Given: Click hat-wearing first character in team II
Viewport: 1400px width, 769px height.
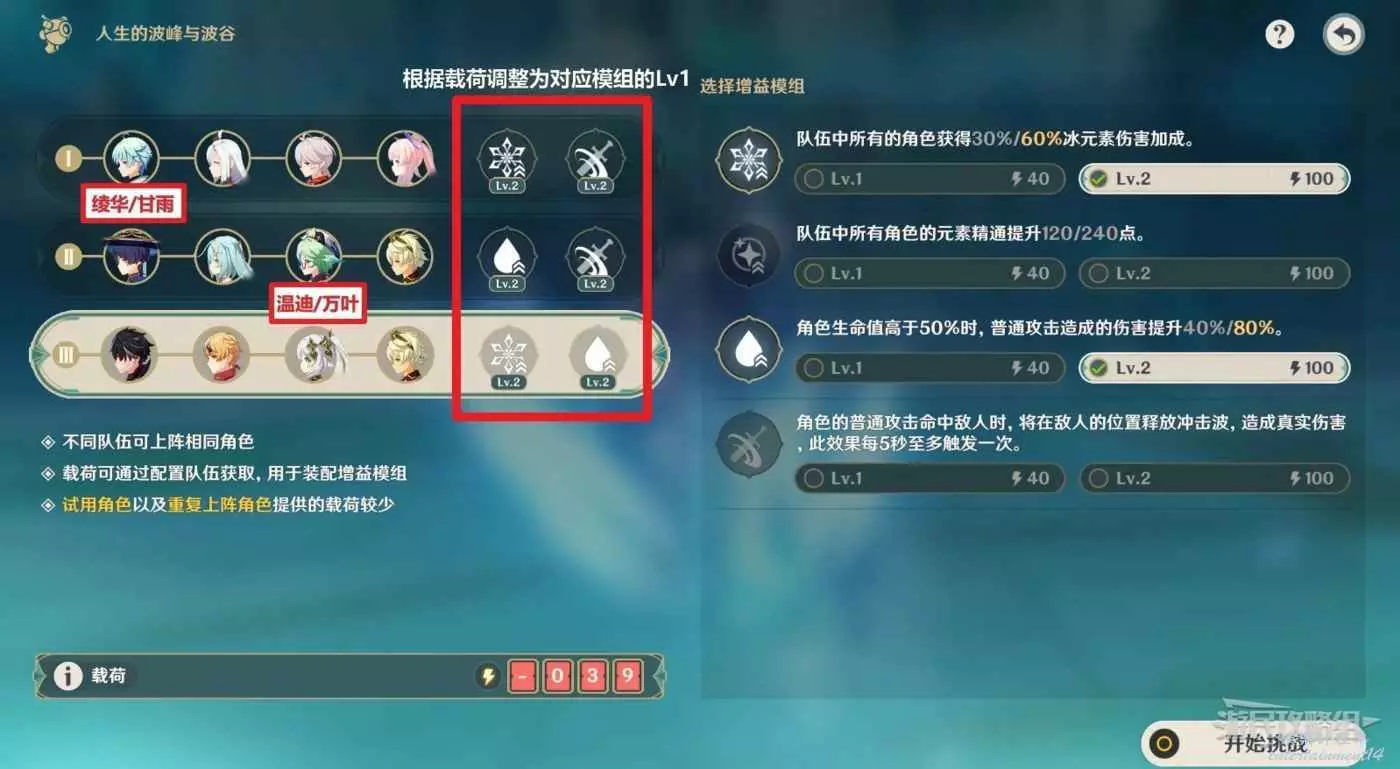Looking at the screenshot, I should click(x=132, y=257).
